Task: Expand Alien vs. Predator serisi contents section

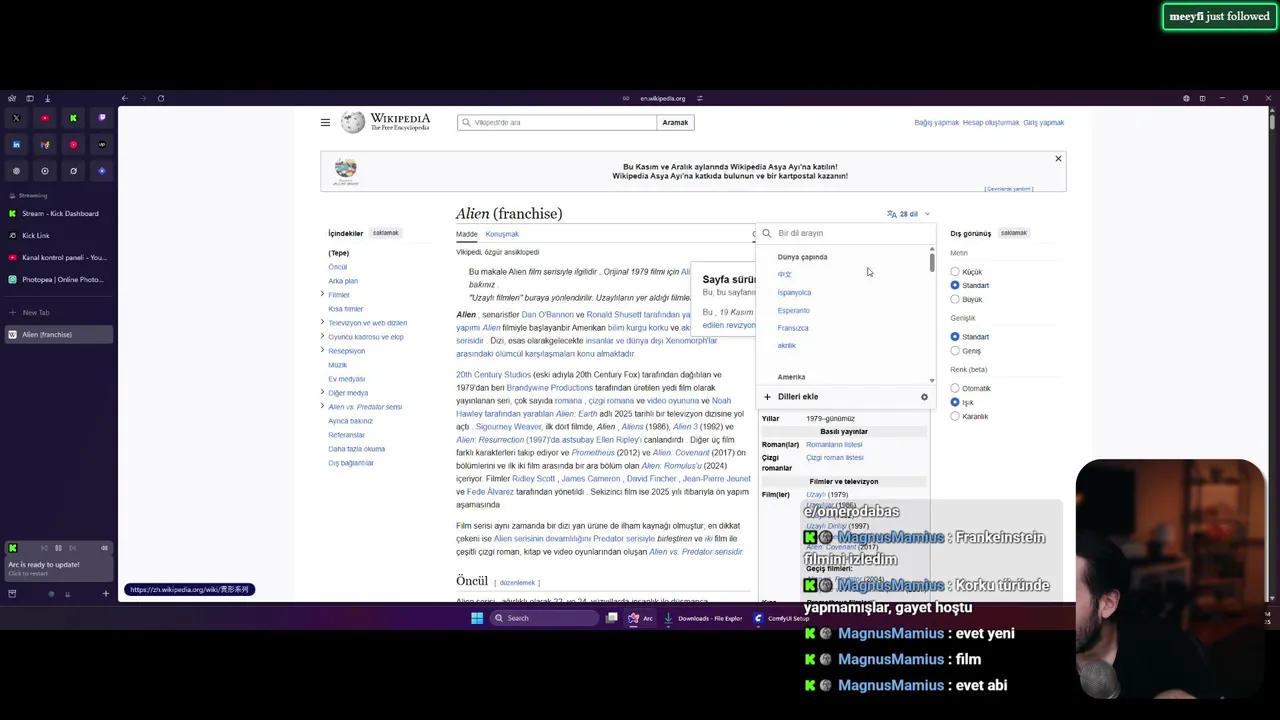Action: [x=322, y=406]
